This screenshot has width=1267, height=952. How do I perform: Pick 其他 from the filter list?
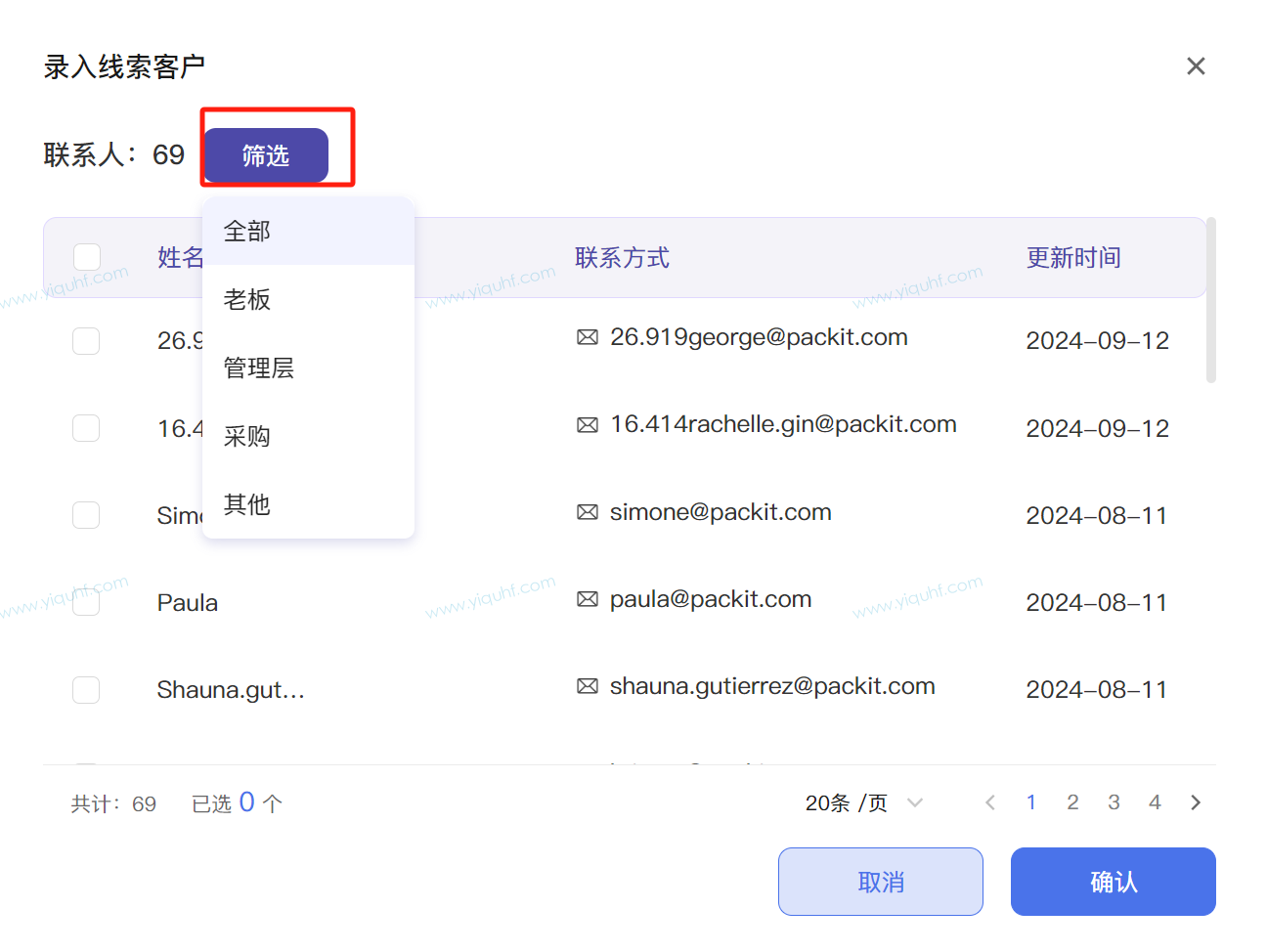point(308,504)
